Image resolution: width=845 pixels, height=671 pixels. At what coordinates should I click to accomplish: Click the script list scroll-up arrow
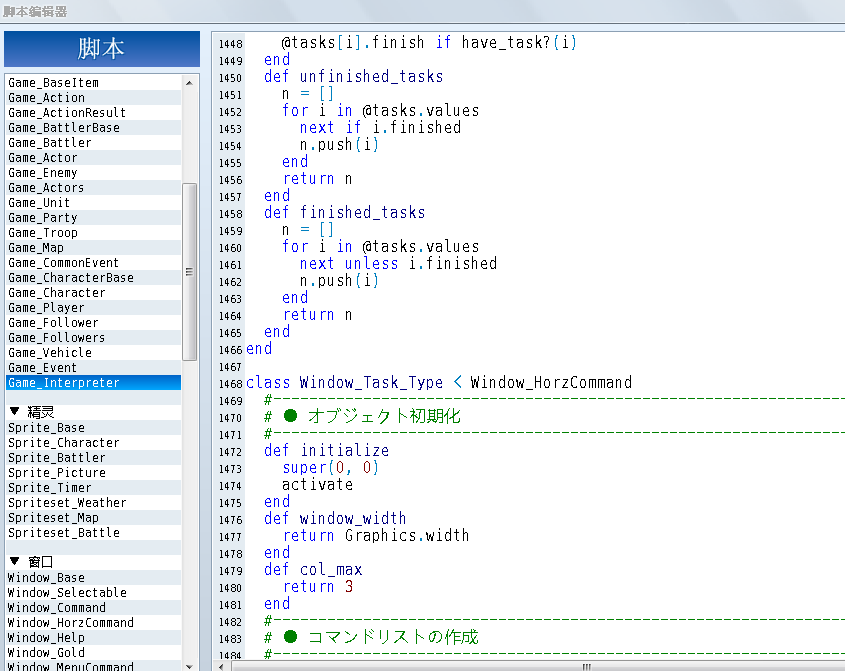[x=189, y=82]
